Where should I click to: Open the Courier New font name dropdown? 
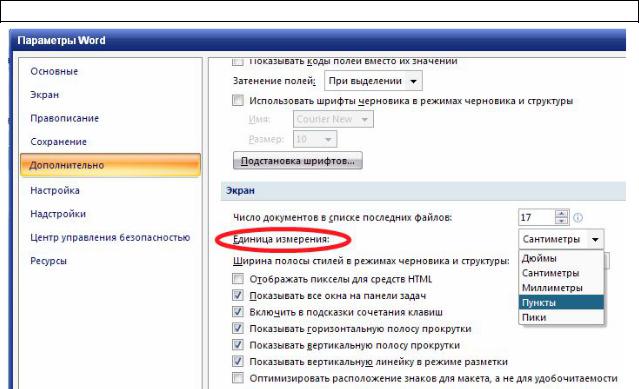click(x=333, y=119)
